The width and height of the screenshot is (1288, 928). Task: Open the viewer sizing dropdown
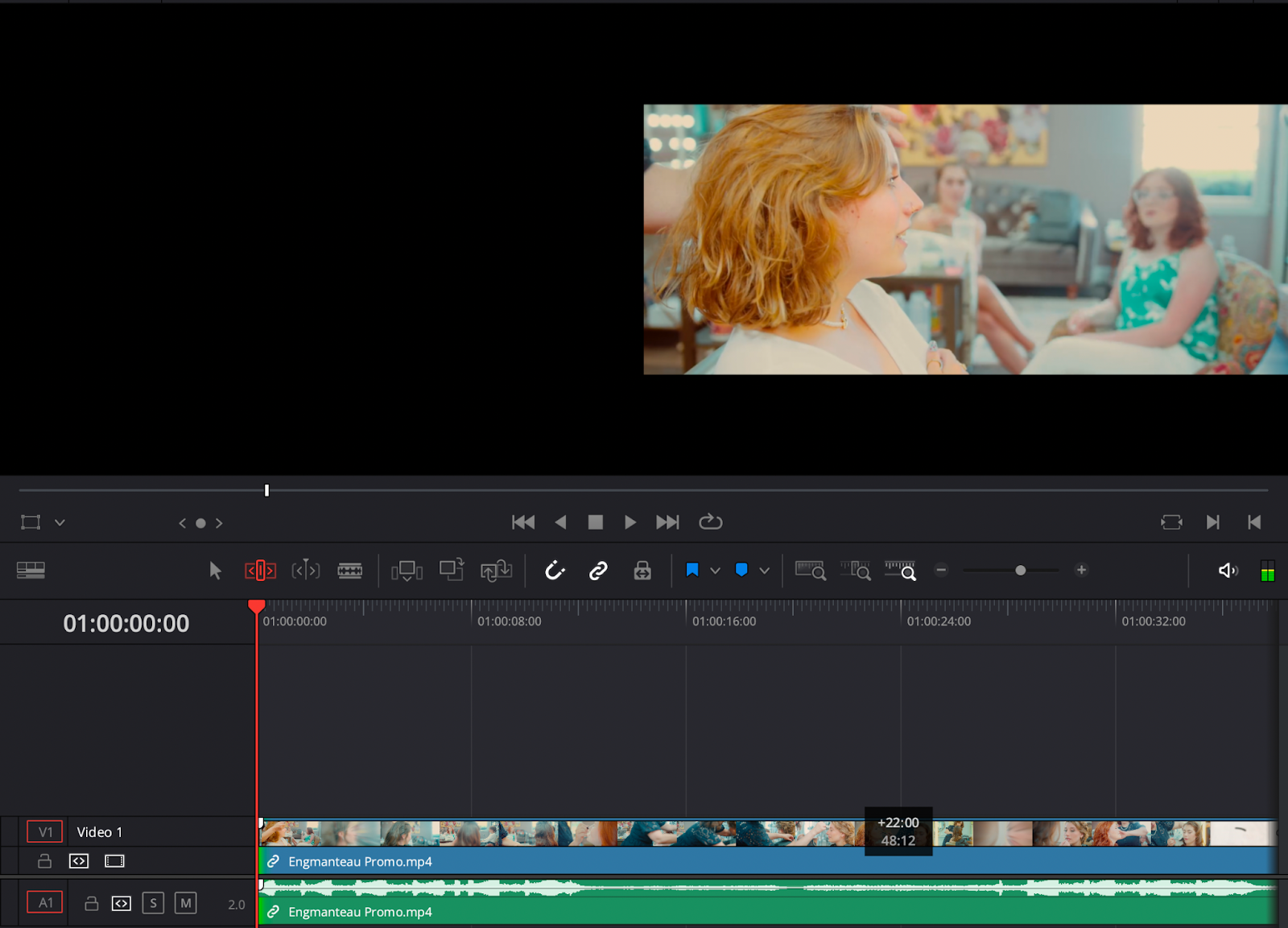click(60, 522)
